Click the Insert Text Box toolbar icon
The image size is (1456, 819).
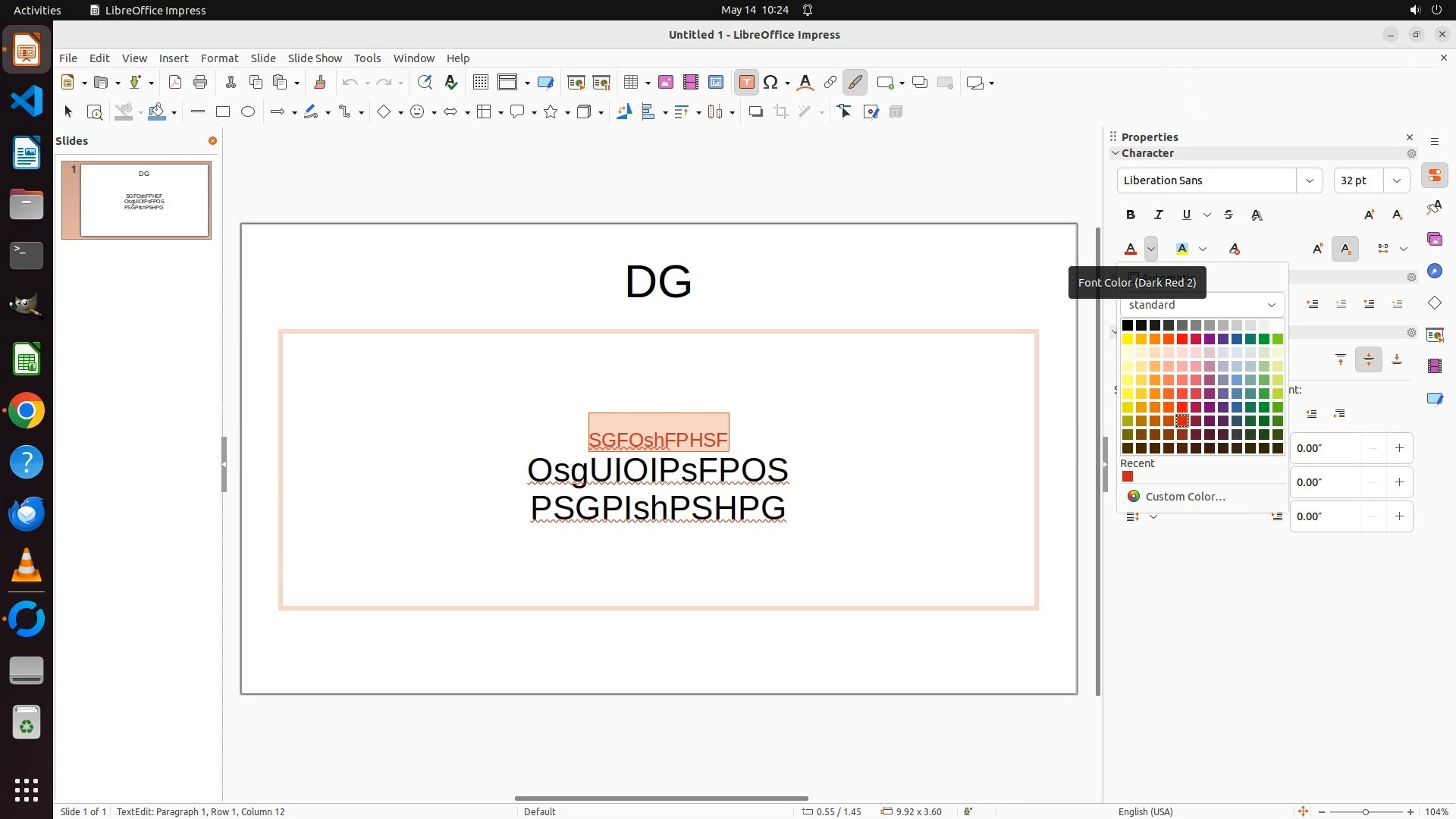point(746,83)
